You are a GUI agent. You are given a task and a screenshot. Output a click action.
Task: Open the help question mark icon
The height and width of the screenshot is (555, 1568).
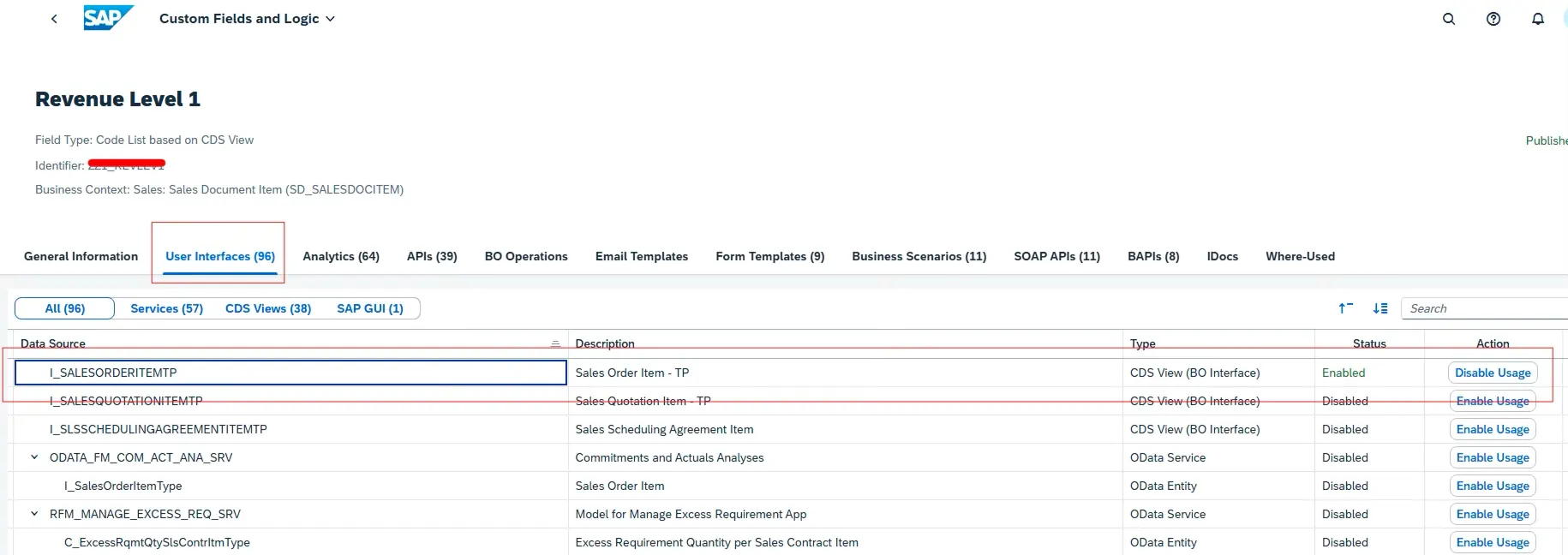tap(1493, 19)
